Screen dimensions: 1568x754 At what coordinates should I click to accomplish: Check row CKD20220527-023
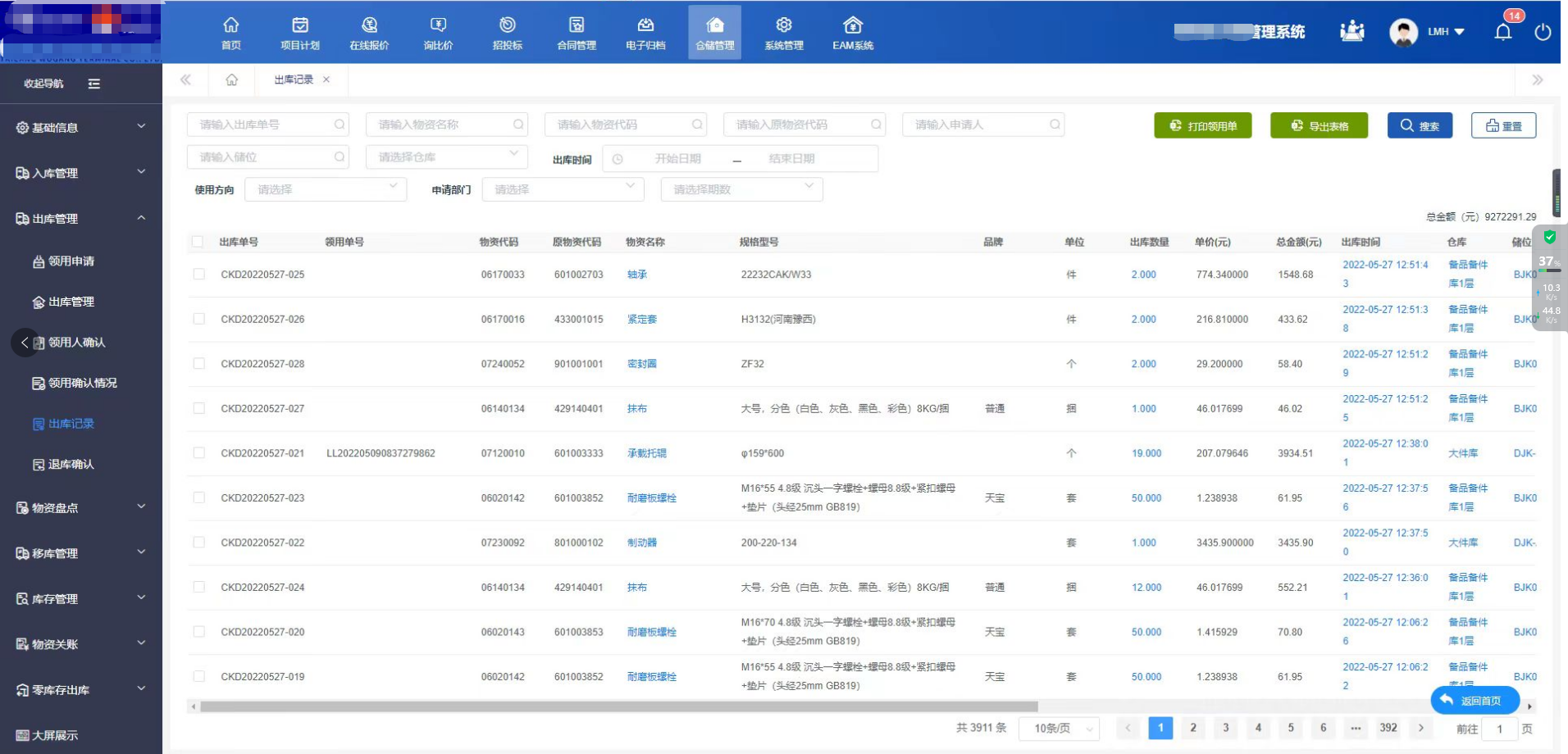[198, 497]
